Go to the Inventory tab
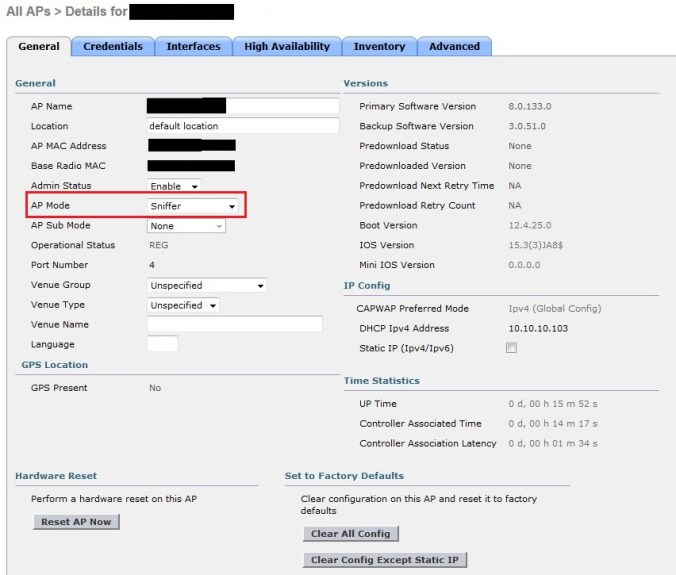This screenshot has height=575, width=676. (379, 46)
